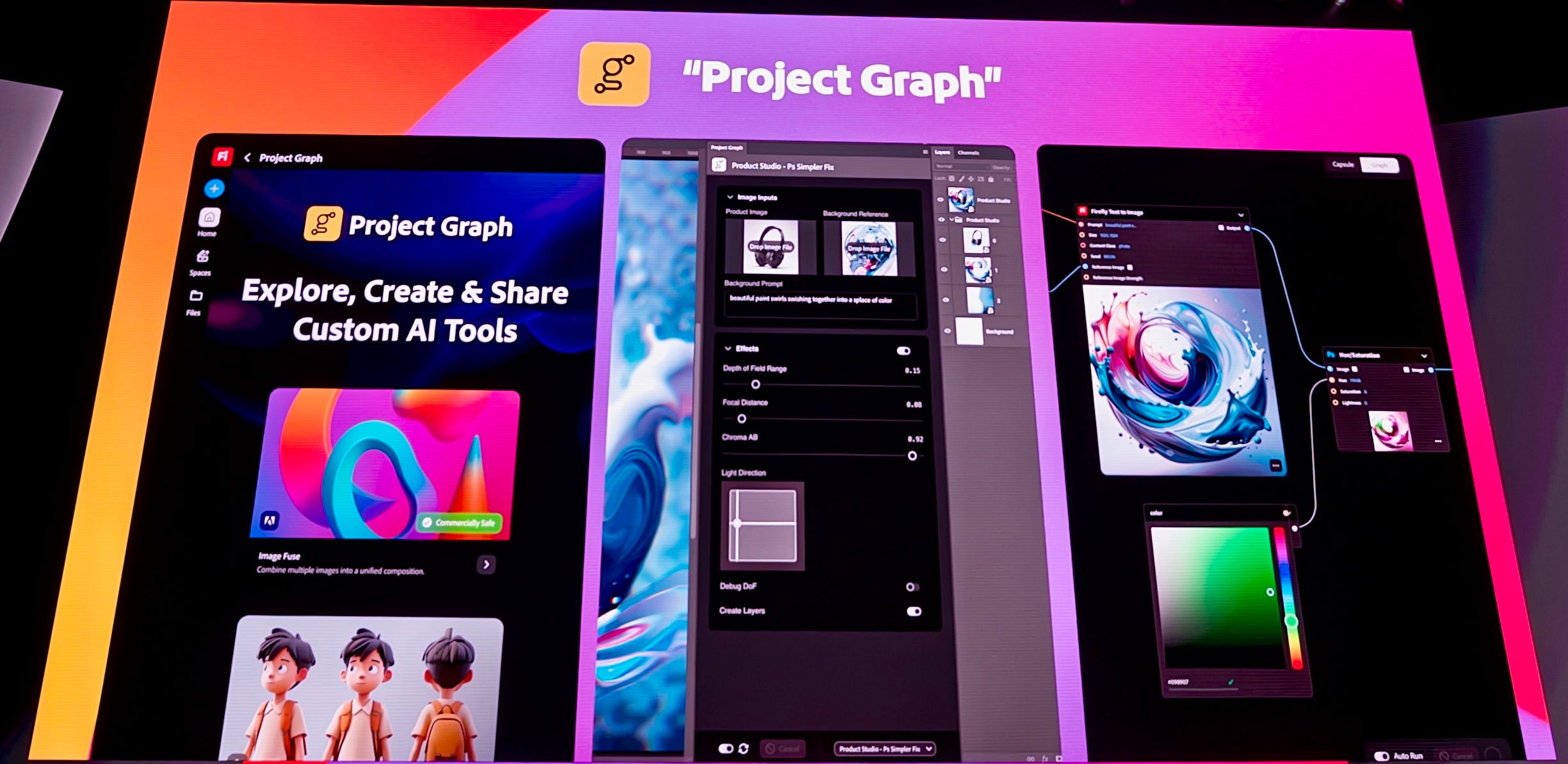The image size is (1568, 764).
Task: Collapse the Image Inputs section
Action: pyautogui.click(x=730, y=197)
